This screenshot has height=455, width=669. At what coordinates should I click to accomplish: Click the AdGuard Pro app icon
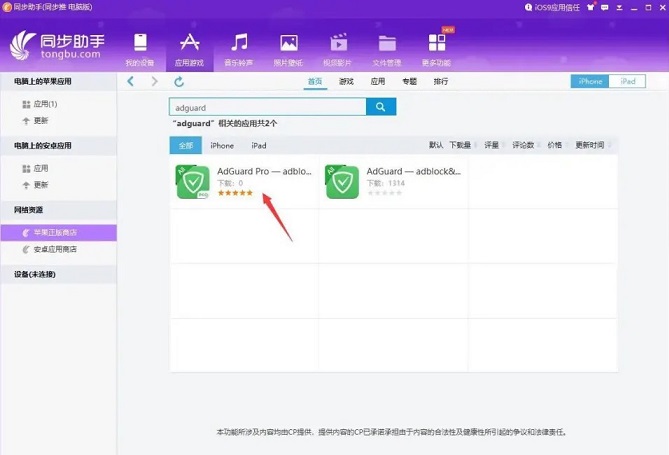(x=192, y=182)
